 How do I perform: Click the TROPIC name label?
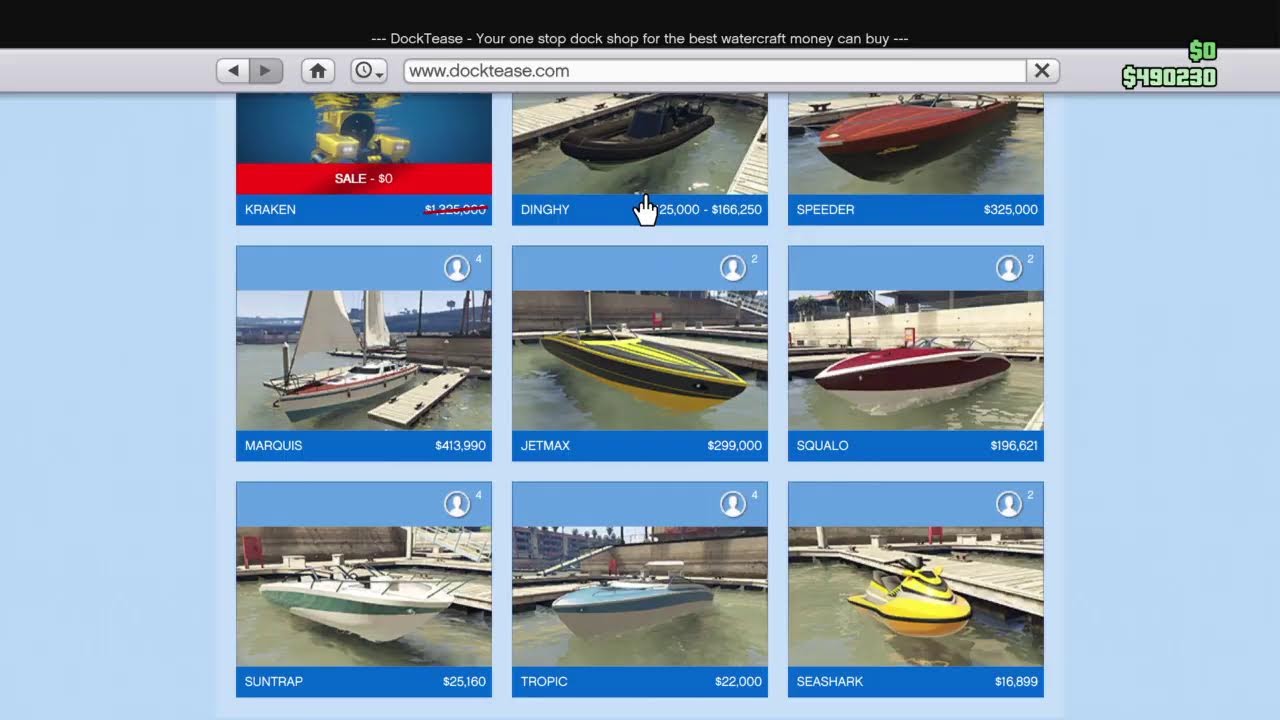coord(544,682)
